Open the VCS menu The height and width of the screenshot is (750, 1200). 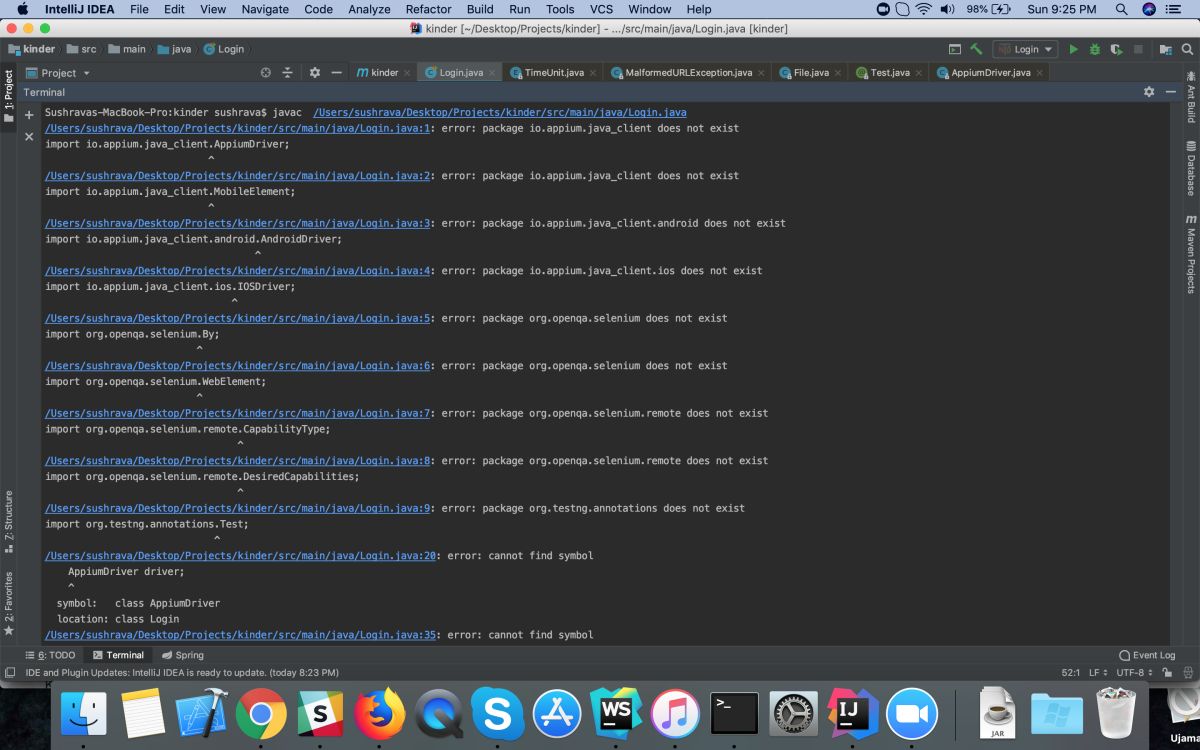click(601, 9)
